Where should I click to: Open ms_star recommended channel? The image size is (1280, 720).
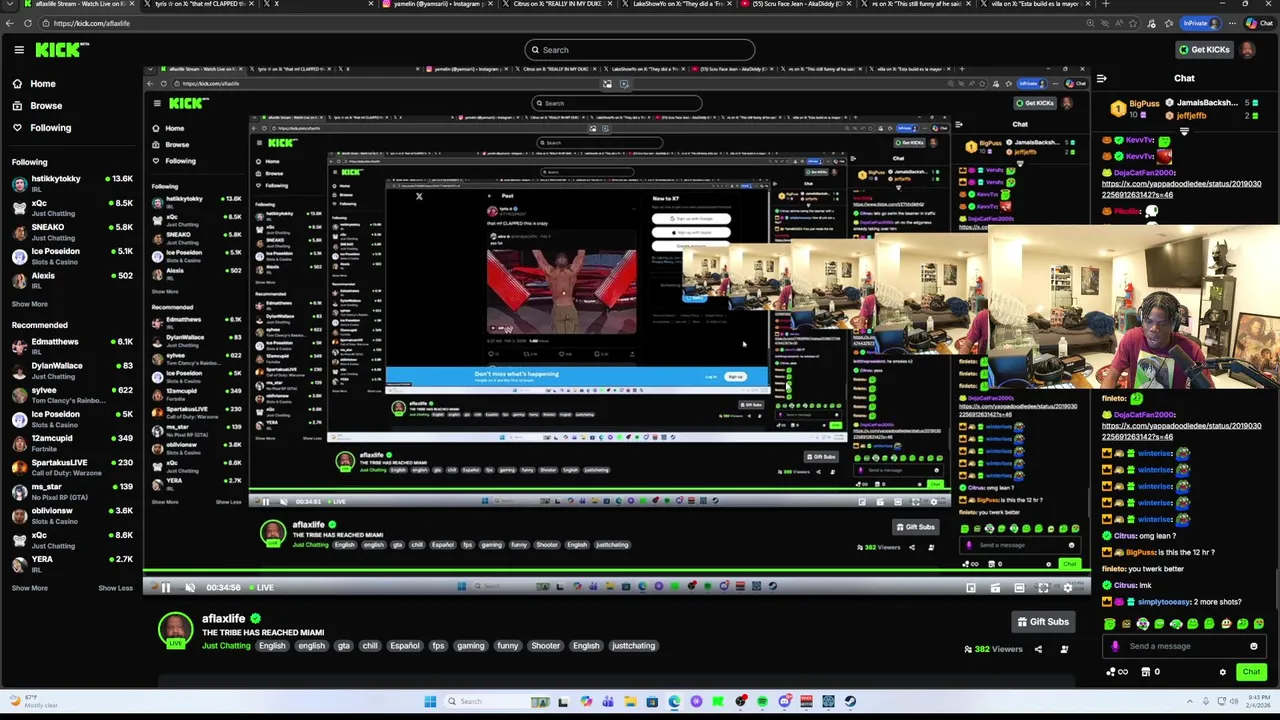tap(70, 491)
